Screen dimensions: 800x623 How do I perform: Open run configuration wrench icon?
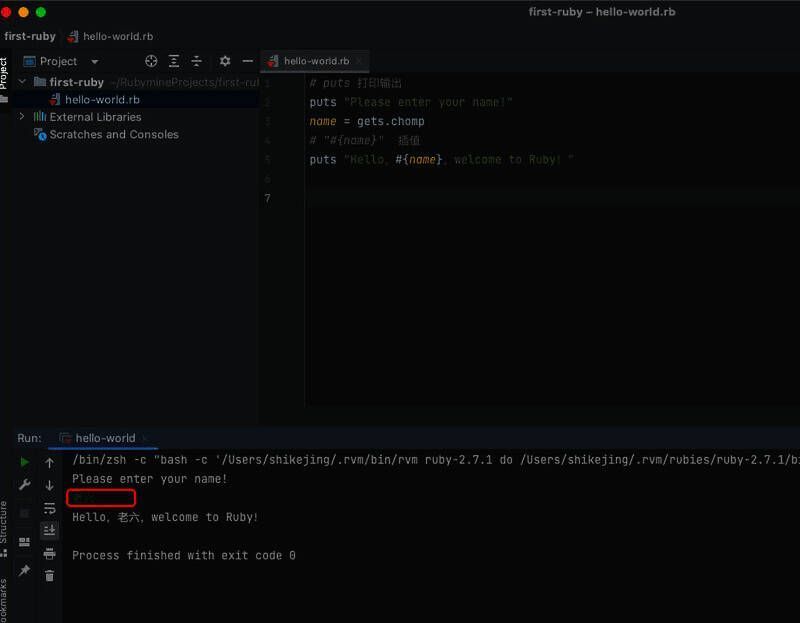(25, 485)
